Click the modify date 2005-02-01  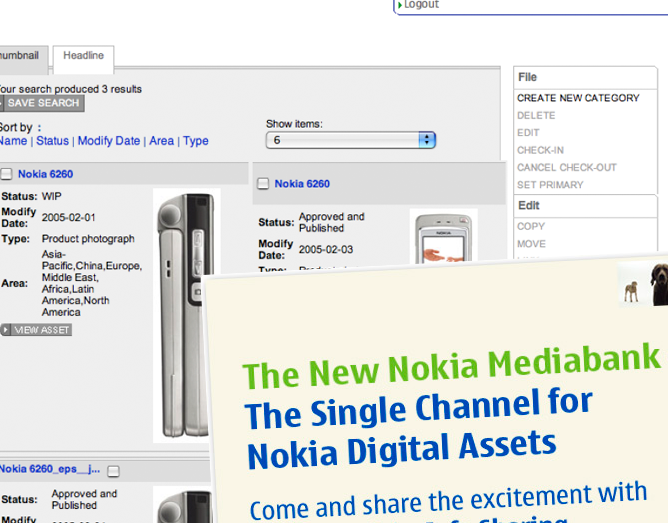point(68,217)
